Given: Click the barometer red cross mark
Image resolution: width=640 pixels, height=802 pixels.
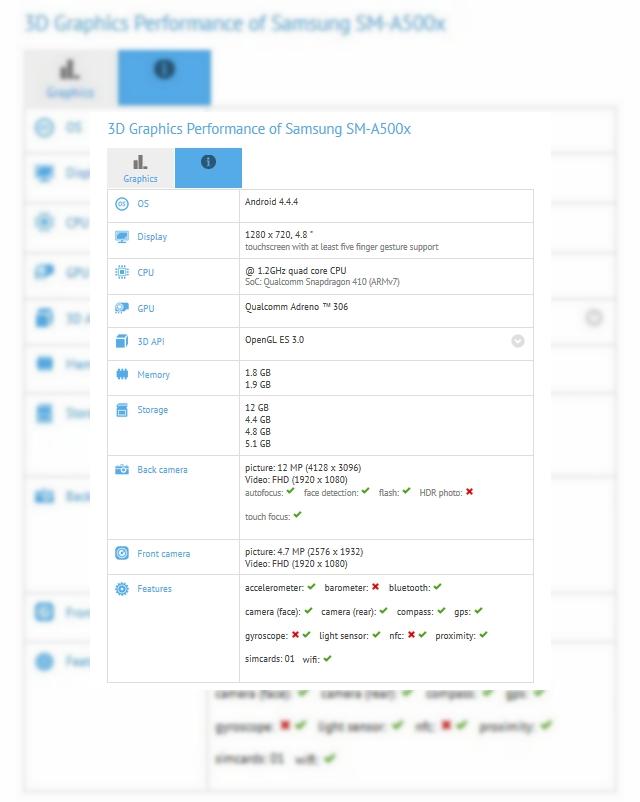Looking at the screenshot, I should (376, 587).
